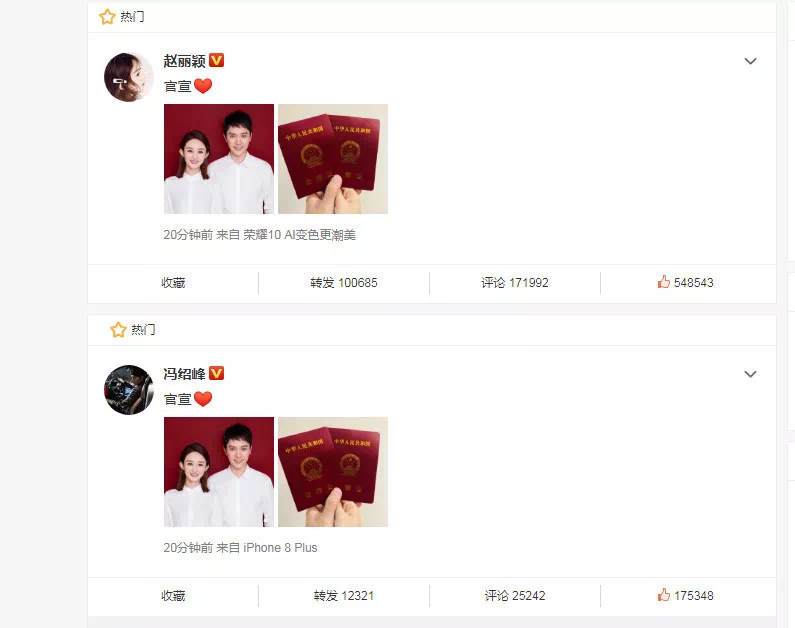
Task: Open 赵丽颖's profile avatar
Action: [129, 77]
